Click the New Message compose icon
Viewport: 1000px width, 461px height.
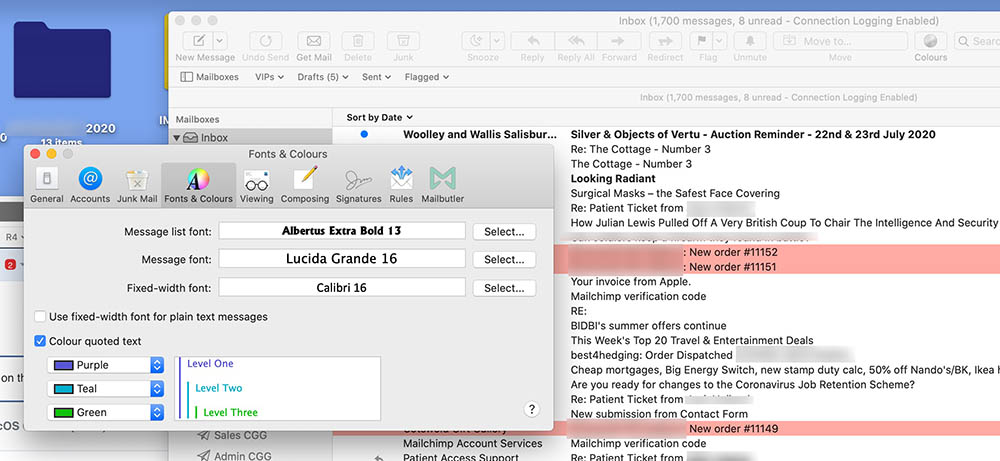click(199, 41)
